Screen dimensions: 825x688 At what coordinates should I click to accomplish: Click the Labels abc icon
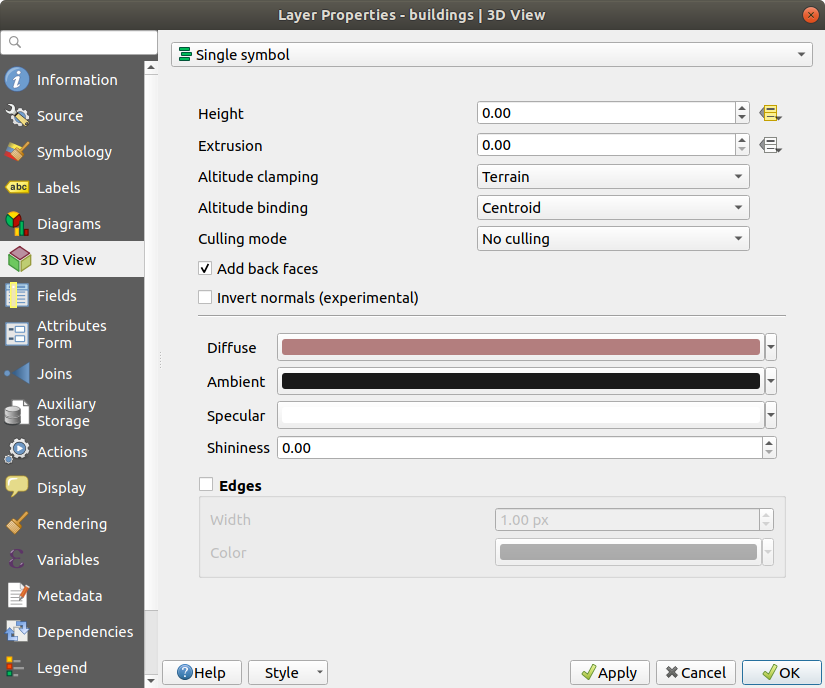click(x=17, y=187)
